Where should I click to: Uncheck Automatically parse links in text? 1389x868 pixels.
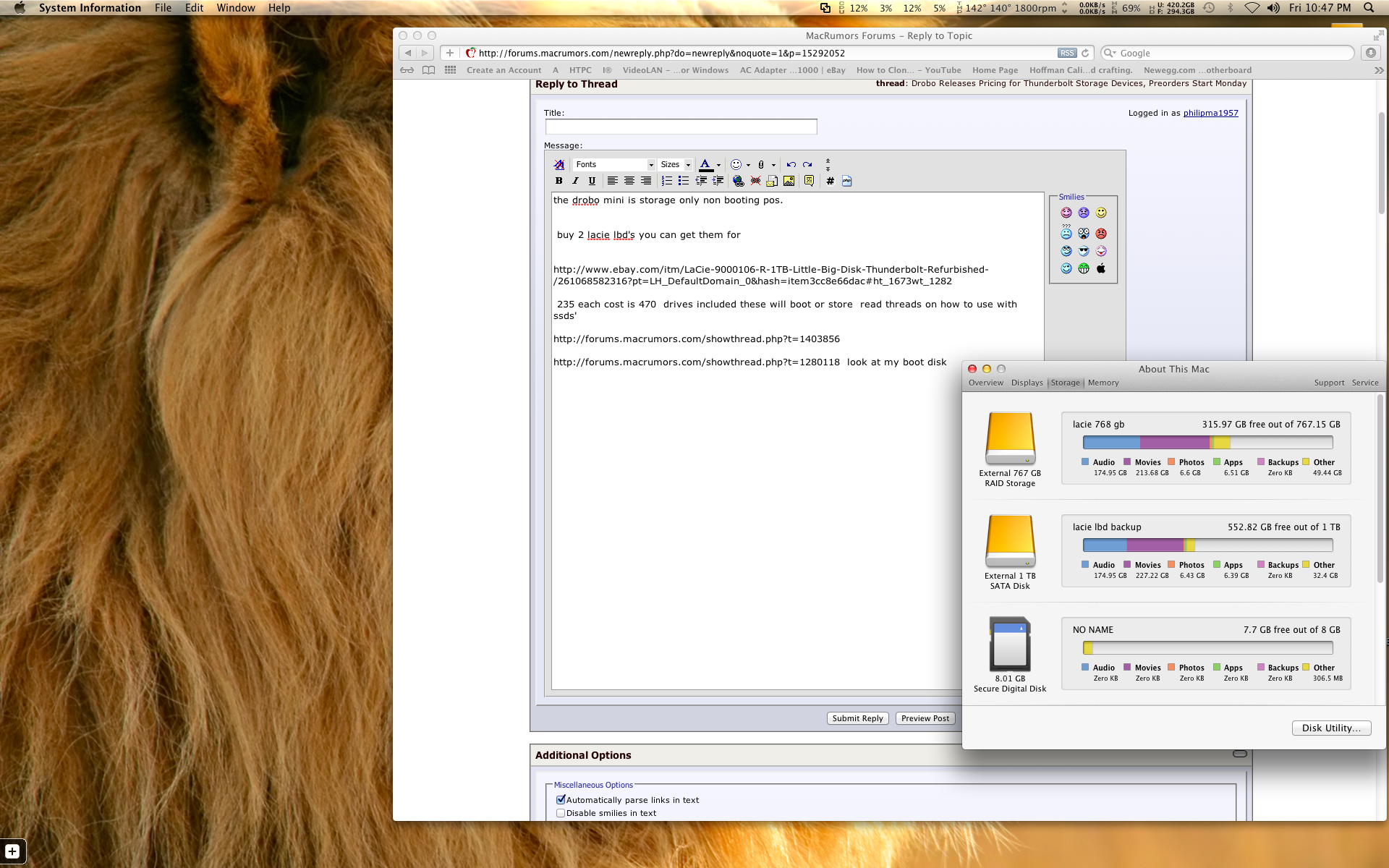[561, 800]
